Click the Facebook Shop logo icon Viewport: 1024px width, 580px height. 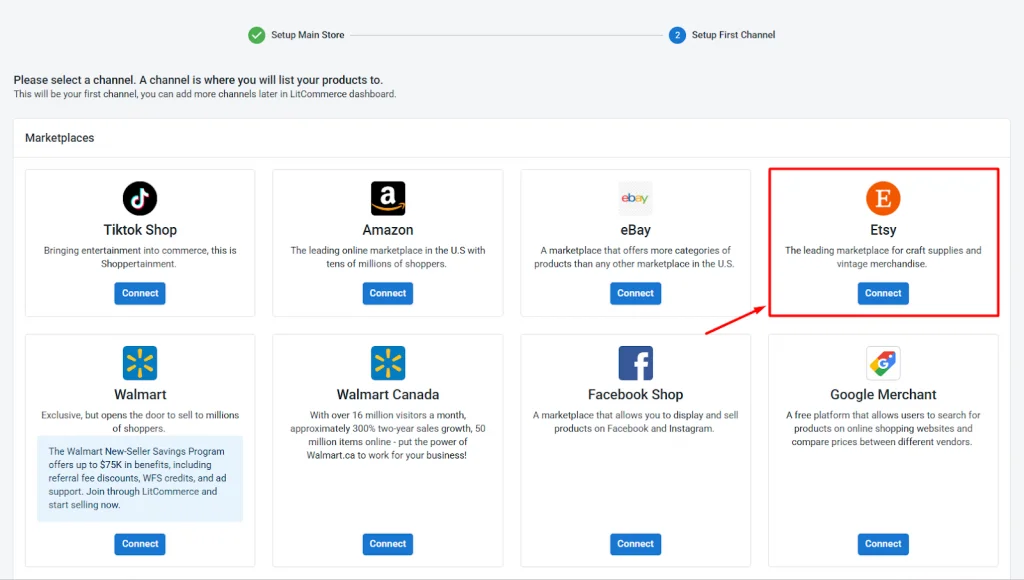[635, 363]
